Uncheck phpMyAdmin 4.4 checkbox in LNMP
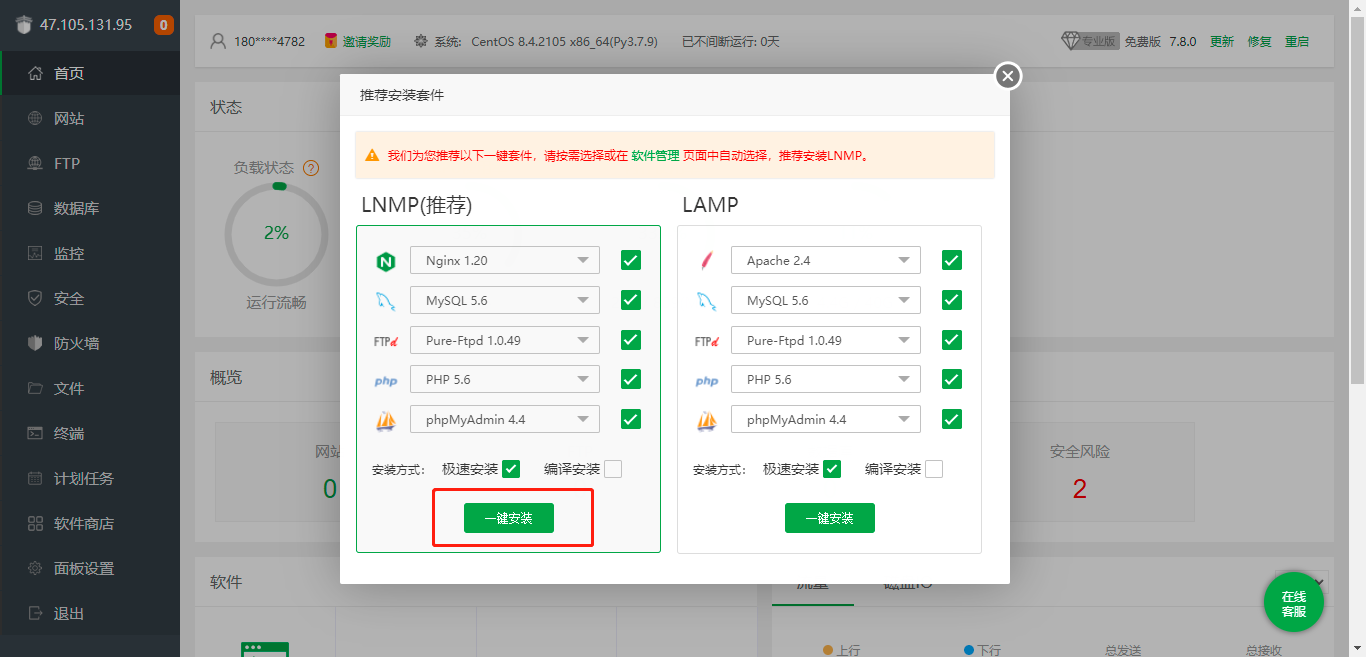Viewport: 1366px width, 657px height. (631, 419)
